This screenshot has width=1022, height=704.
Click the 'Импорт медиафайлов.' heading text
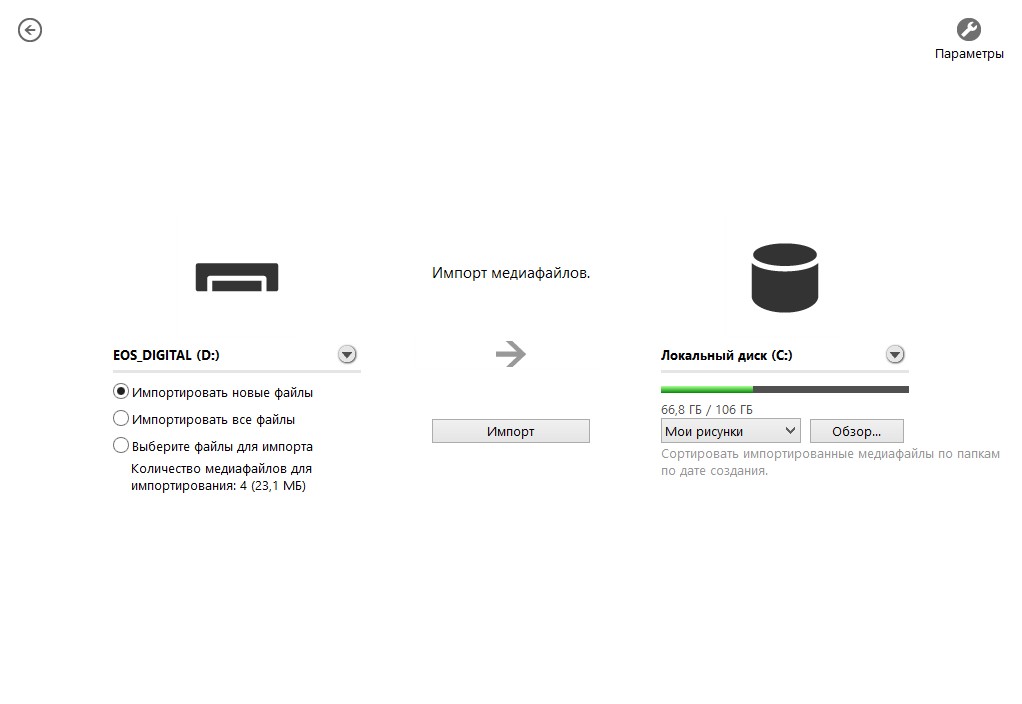[x=511, y=272]
